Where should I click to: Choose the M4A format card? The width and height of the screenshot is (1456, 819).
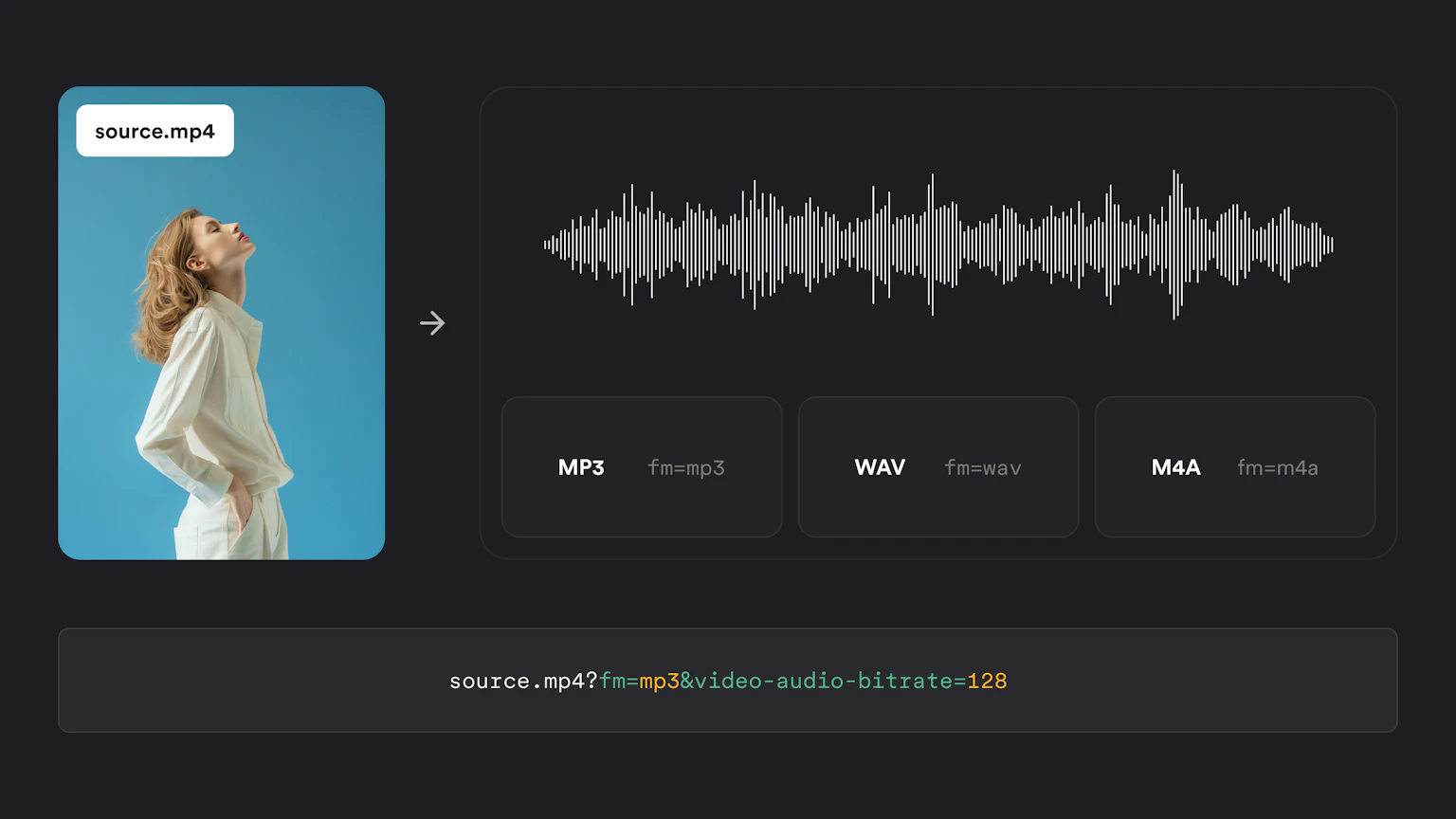tap(1235, 467)
